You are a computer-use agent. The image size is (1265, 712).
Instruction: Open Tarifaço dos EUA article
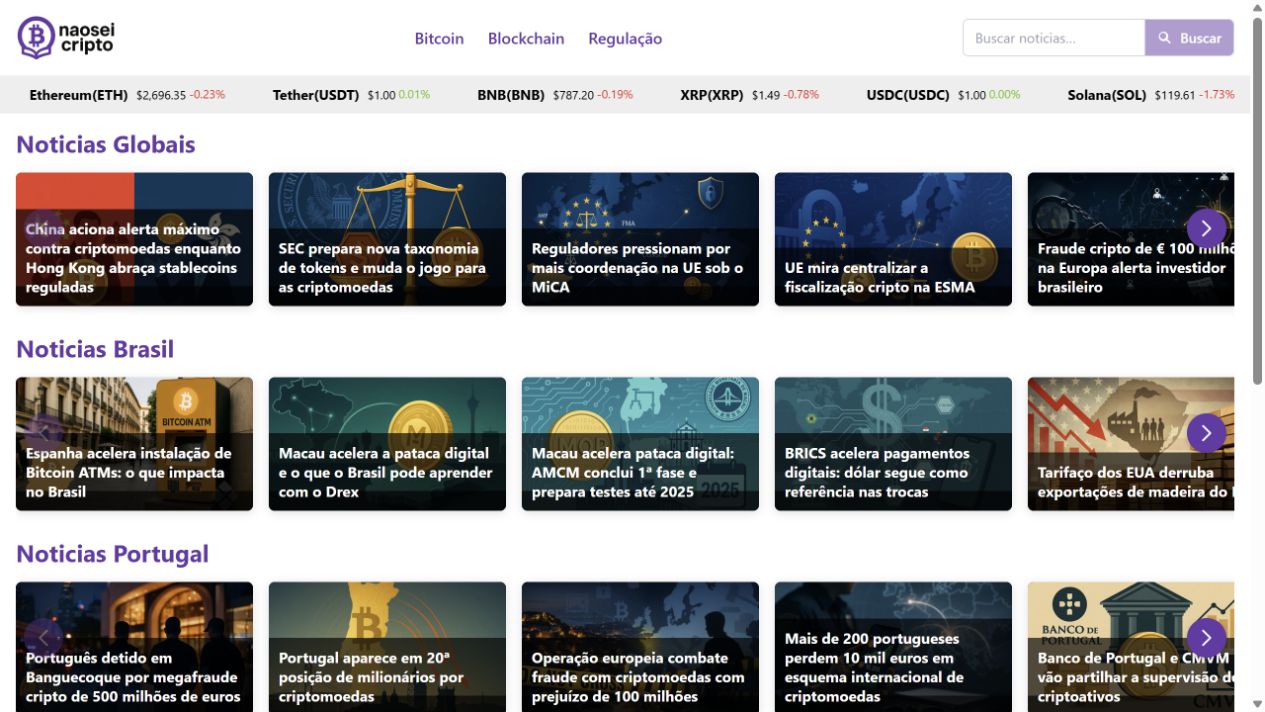click(1131, 444)
